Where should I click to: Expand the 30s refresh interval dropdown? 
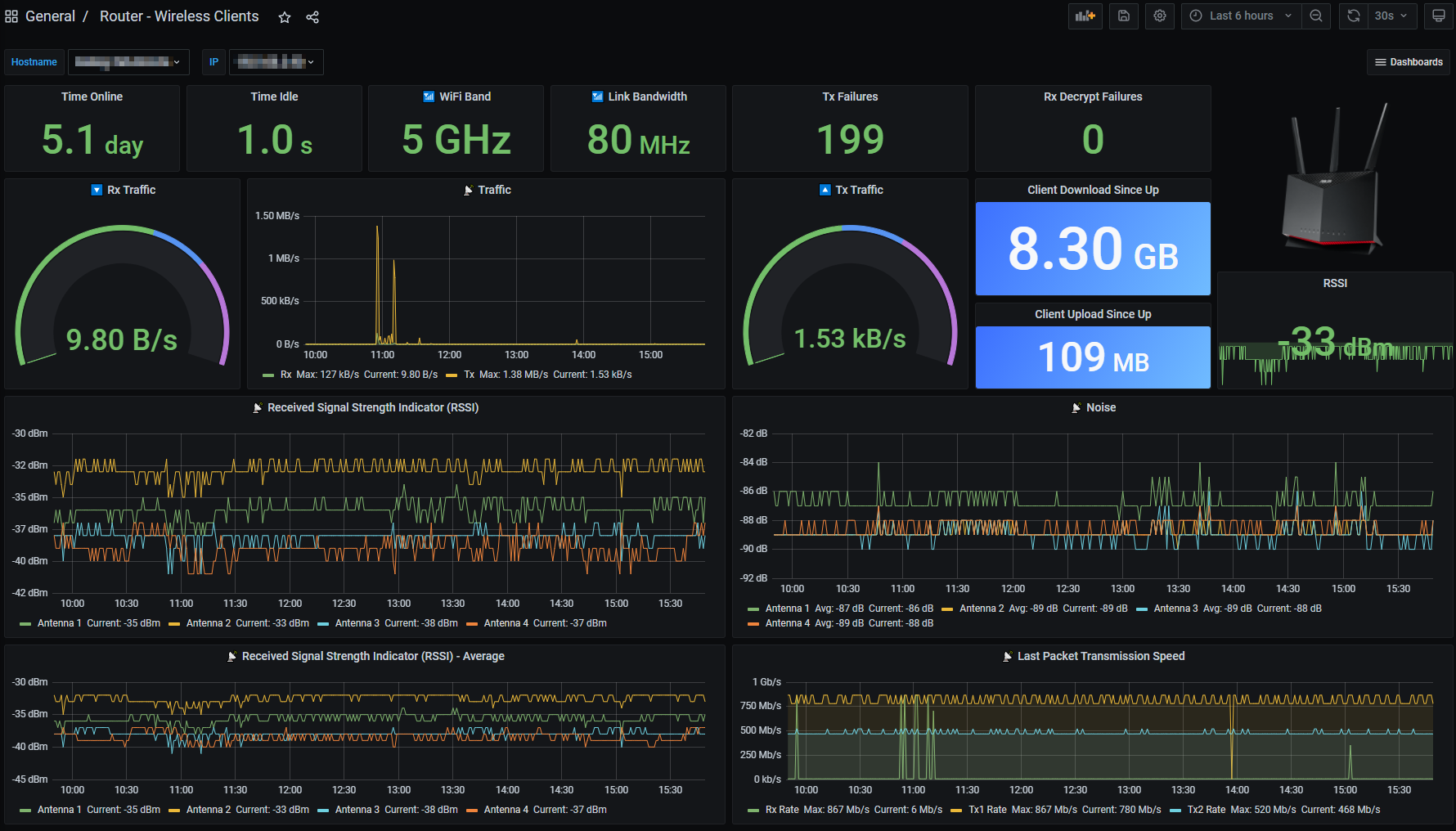[1392, 16]
